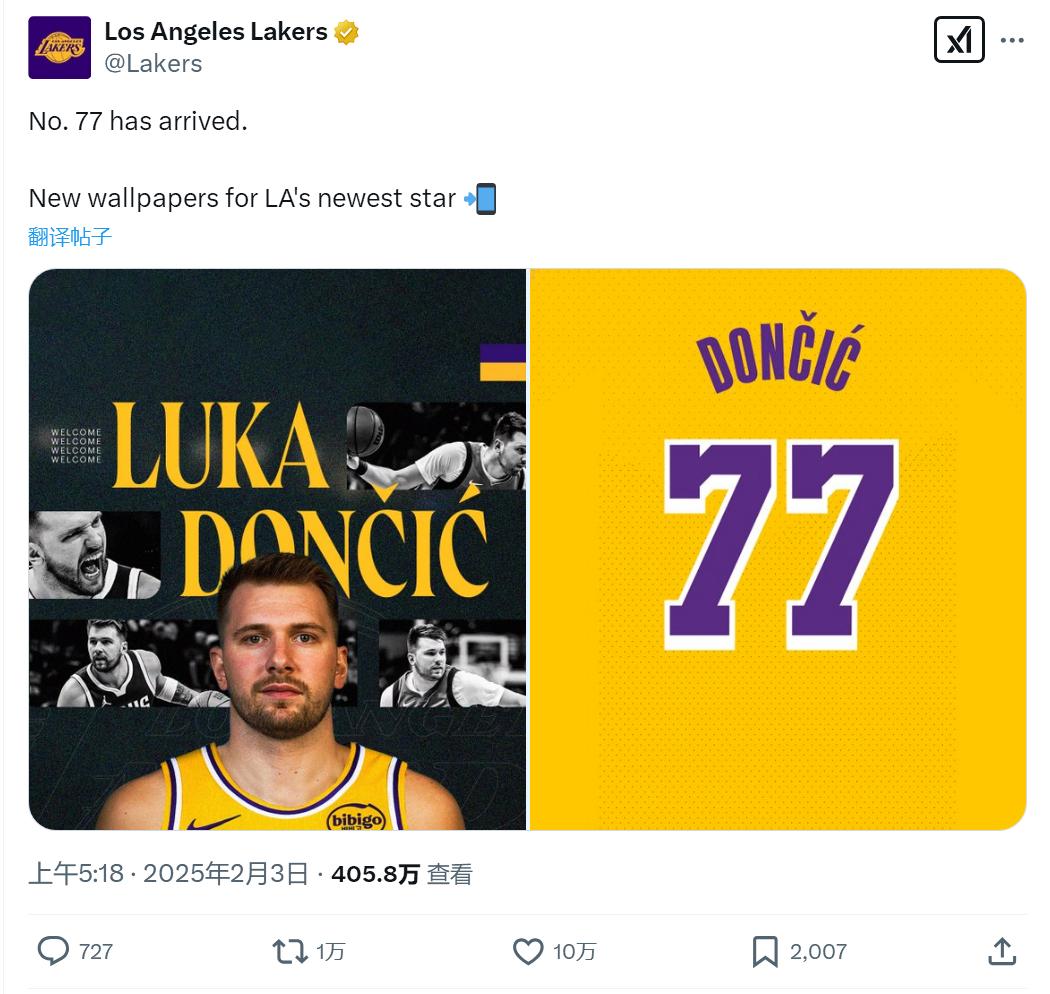Open the three-dot more options menu

pos(1012,41)
